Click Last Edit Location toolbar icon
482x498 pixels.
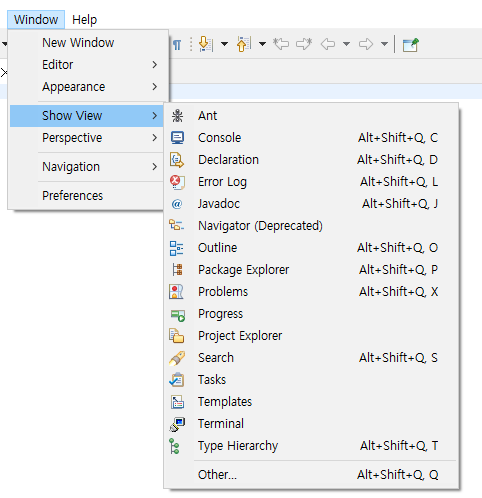(281, 44)
